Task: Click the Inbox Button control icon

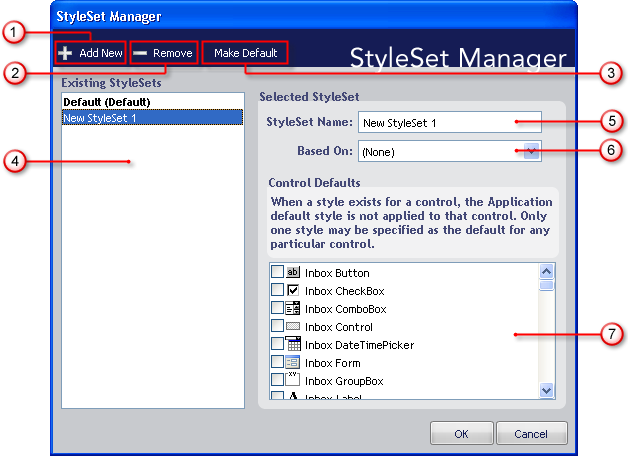Action: (293, 272)
